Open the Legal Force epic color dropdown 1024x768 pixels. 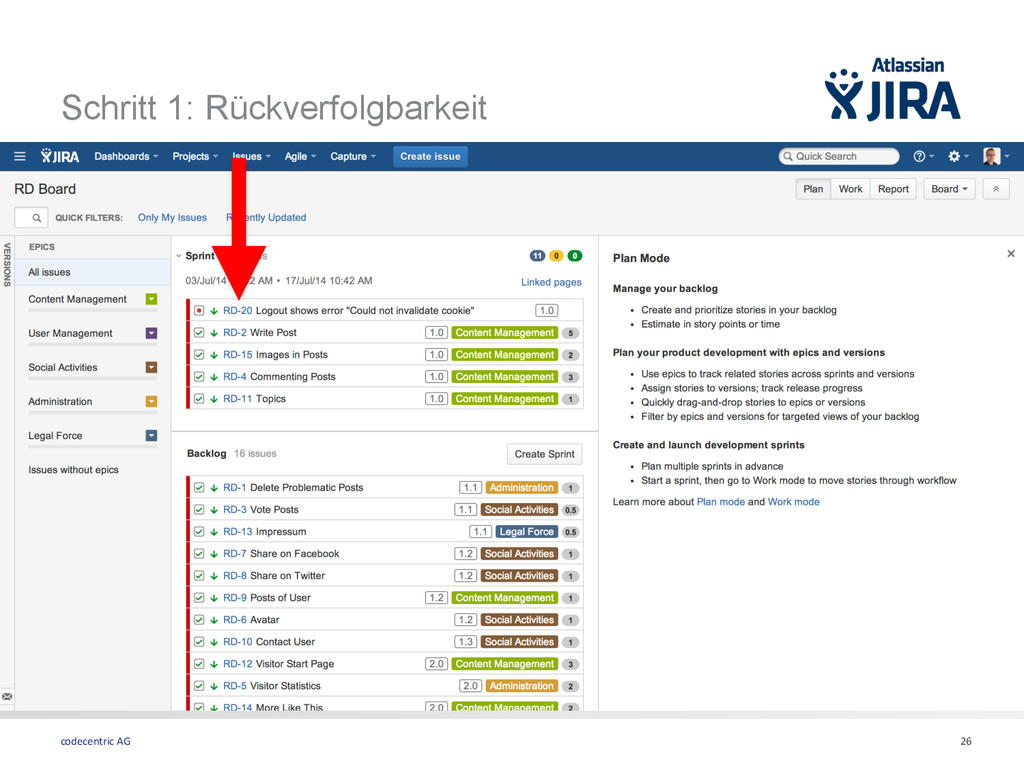152,436
